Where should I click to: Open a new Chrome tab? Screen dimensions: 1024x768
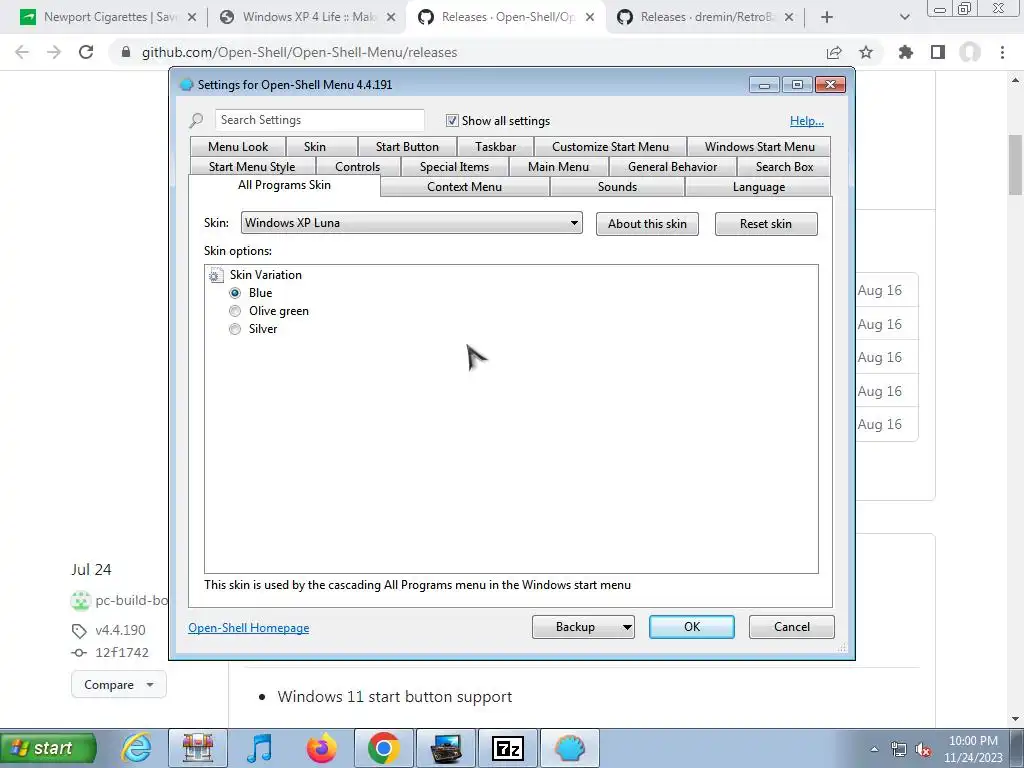pyautogui.click(x=827, y=17)
